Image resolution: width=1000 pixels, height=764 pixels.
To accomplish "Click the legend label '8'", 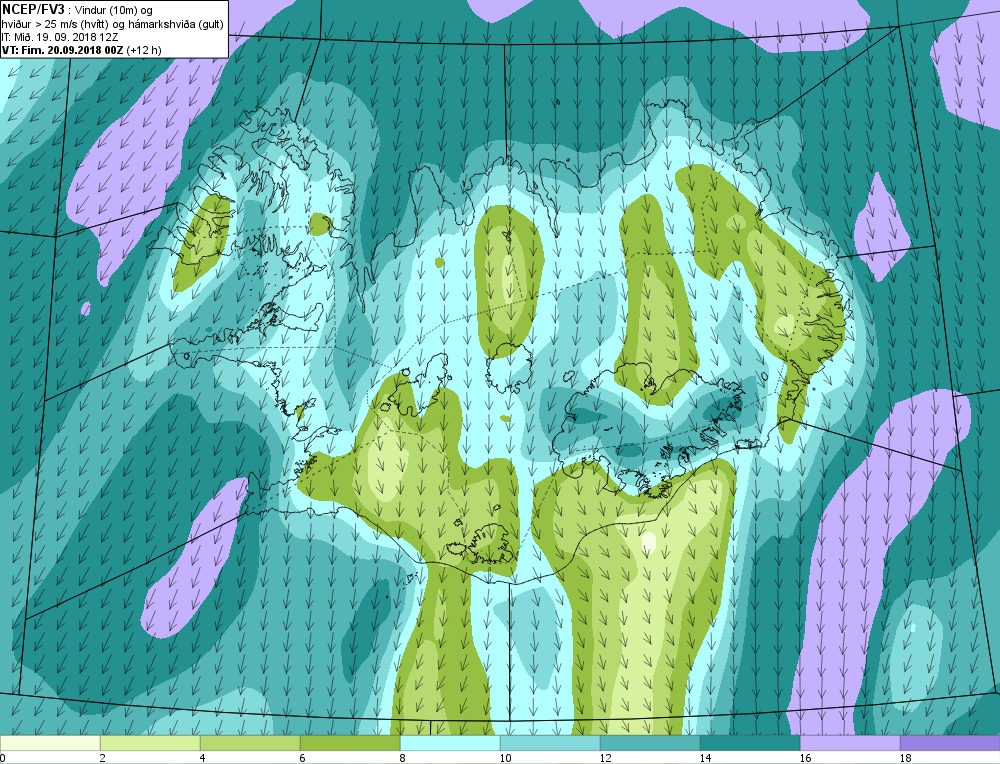I will (402, 758).
